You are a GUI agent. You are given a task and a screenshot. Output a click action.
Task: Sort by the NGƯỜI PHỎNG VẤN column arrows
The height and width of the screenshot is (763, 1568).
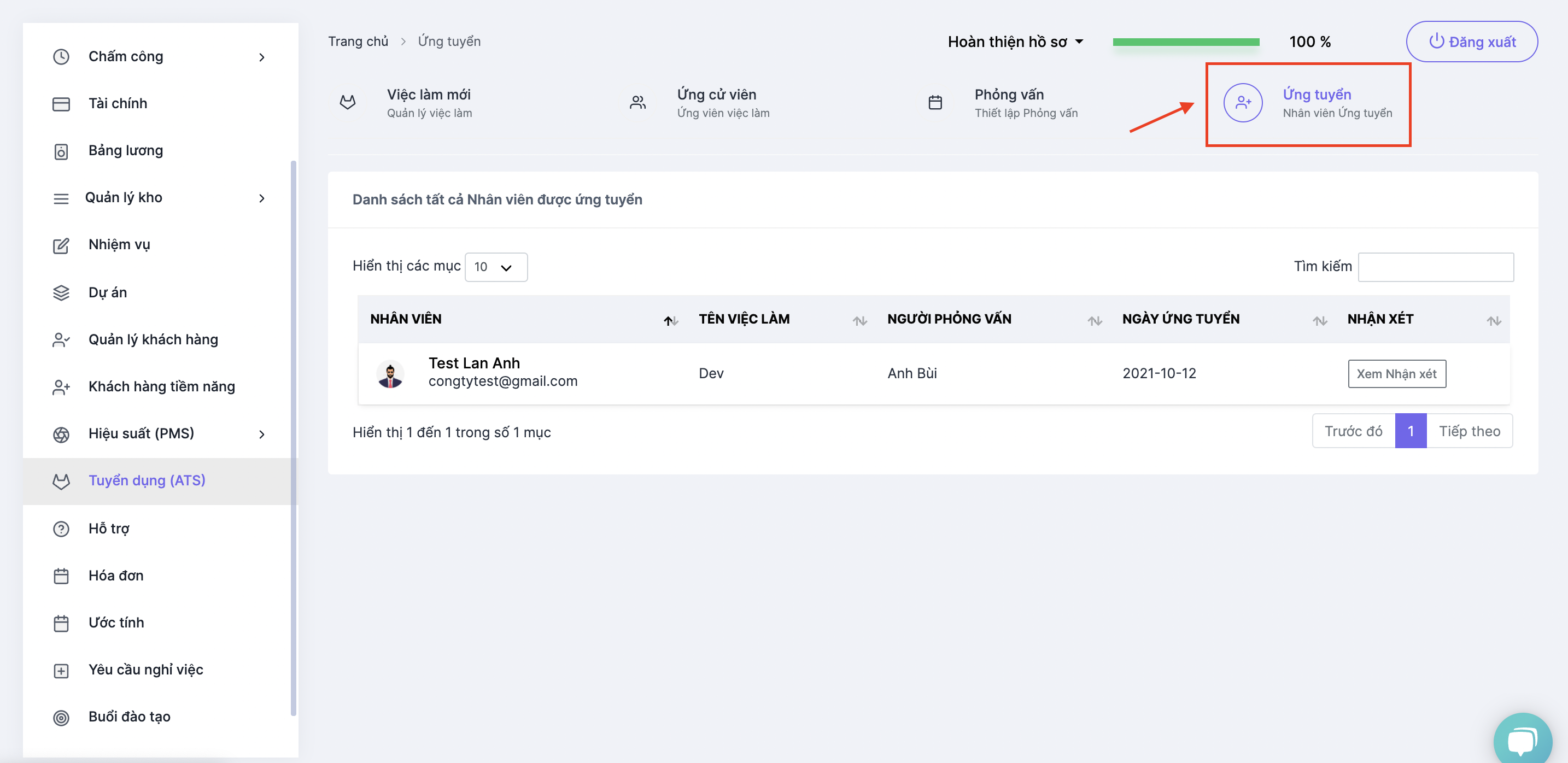coord(1095,321)
